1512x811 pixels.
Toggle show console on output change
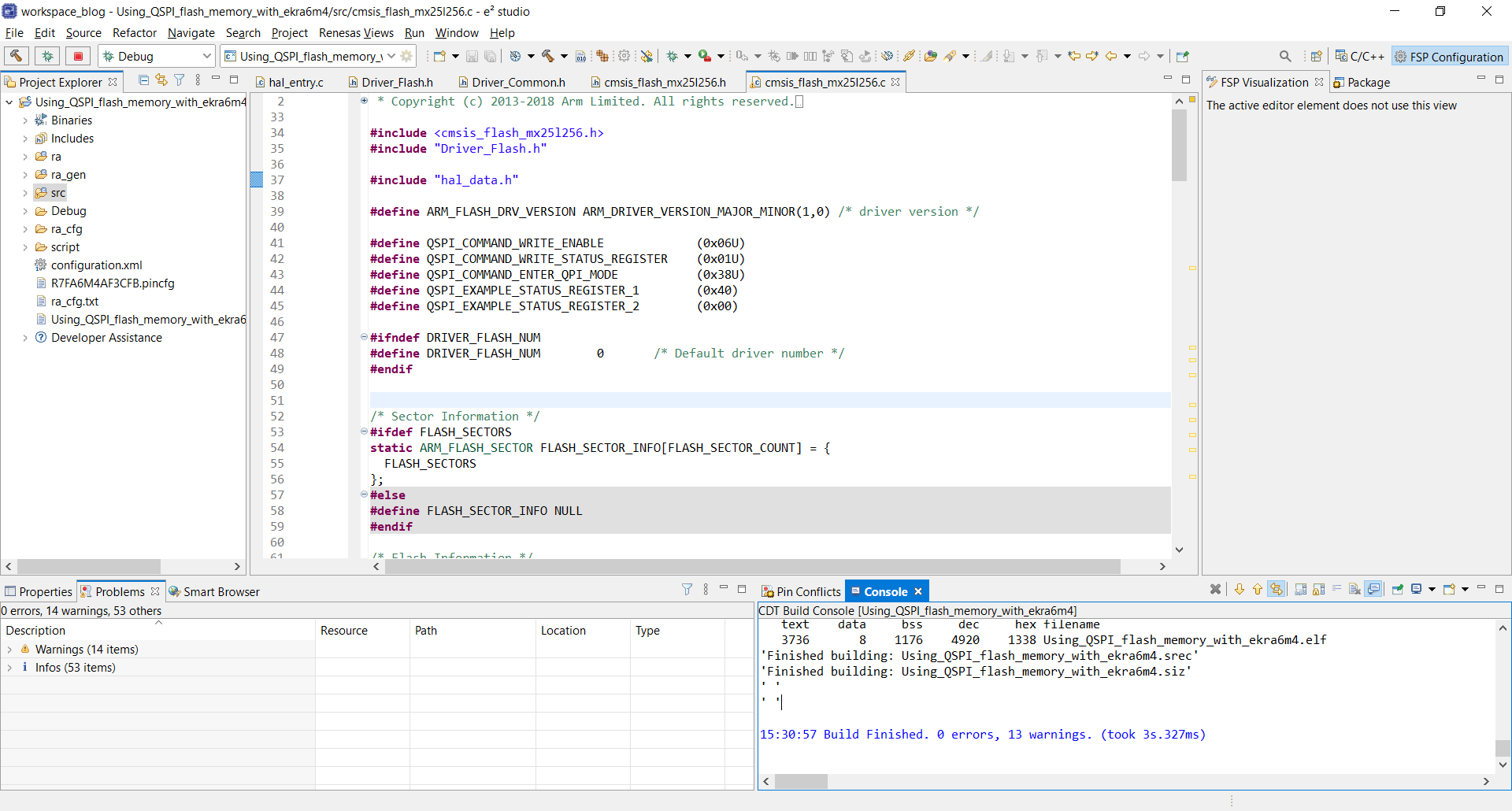1374,589
